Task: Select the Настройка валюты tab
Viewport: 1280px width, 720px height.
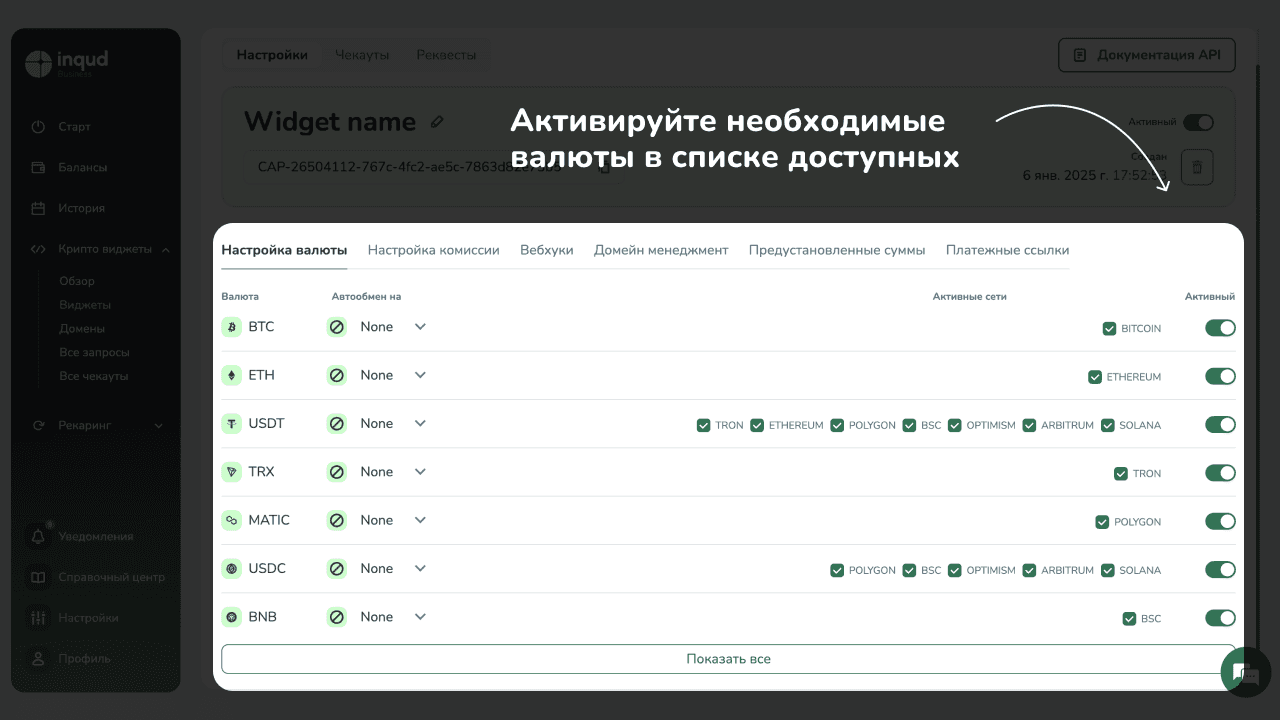Action: pos(284,250)
